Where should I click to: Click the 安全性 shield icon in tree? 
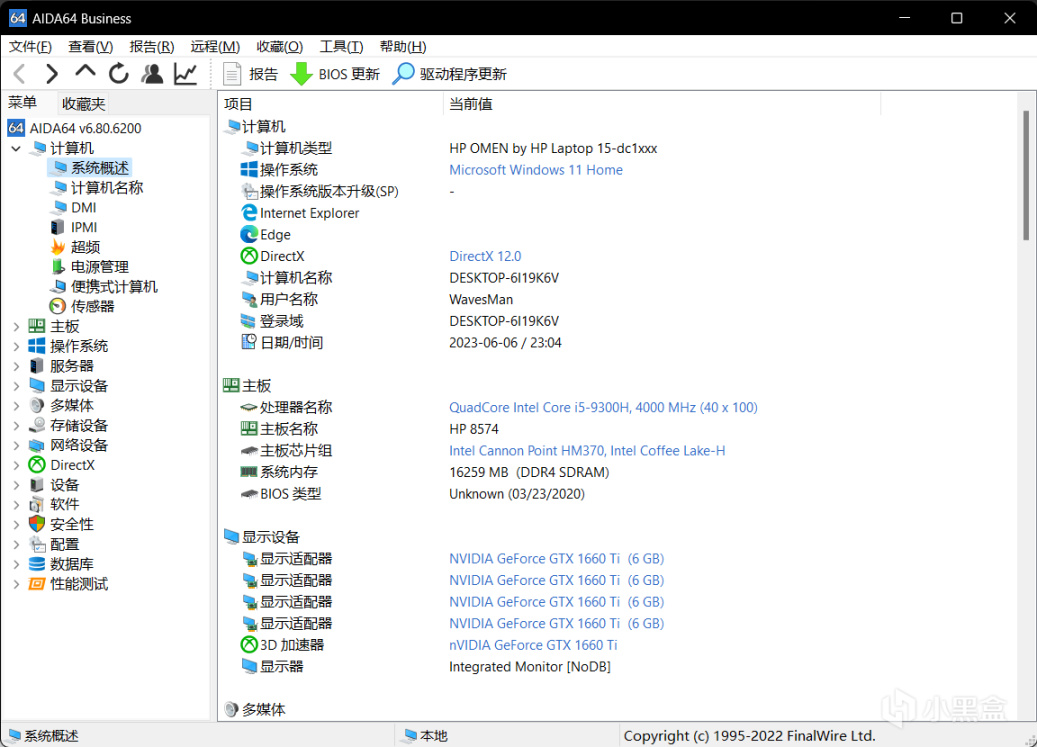point(37,524)
